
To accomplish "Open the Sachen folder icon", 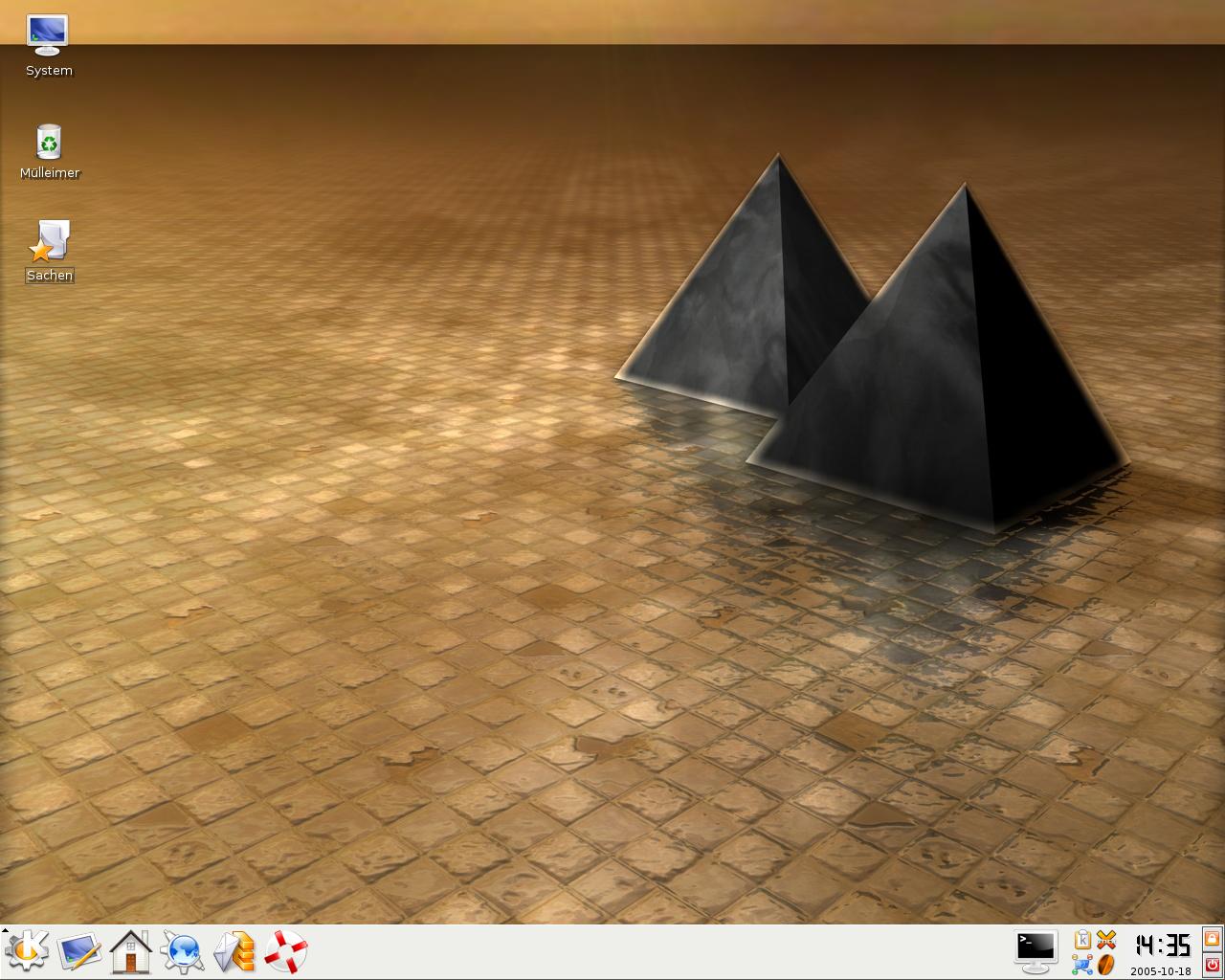I will pyautogui.click(x=49, y=240).
